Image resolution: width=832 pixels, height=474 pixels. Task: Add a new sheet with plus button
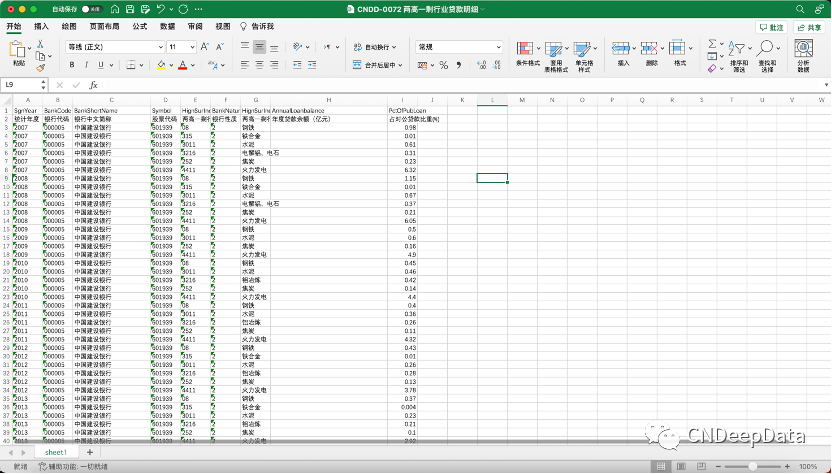coord(90,452)
